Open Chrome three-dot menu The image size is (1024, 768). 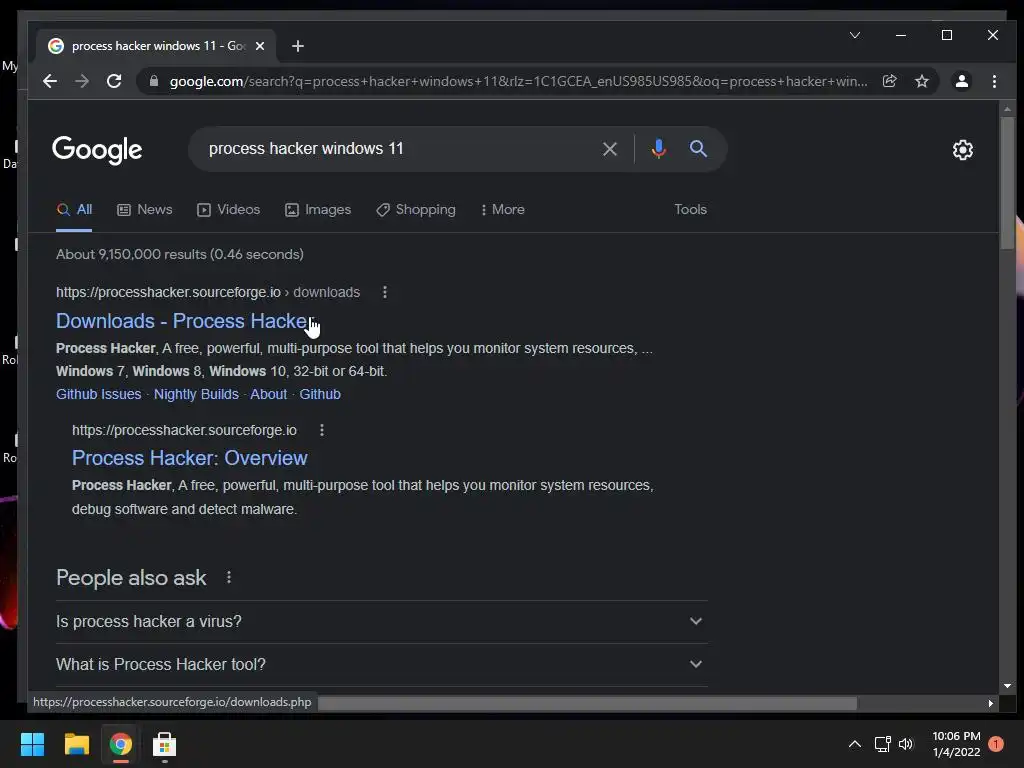(994, 81)
